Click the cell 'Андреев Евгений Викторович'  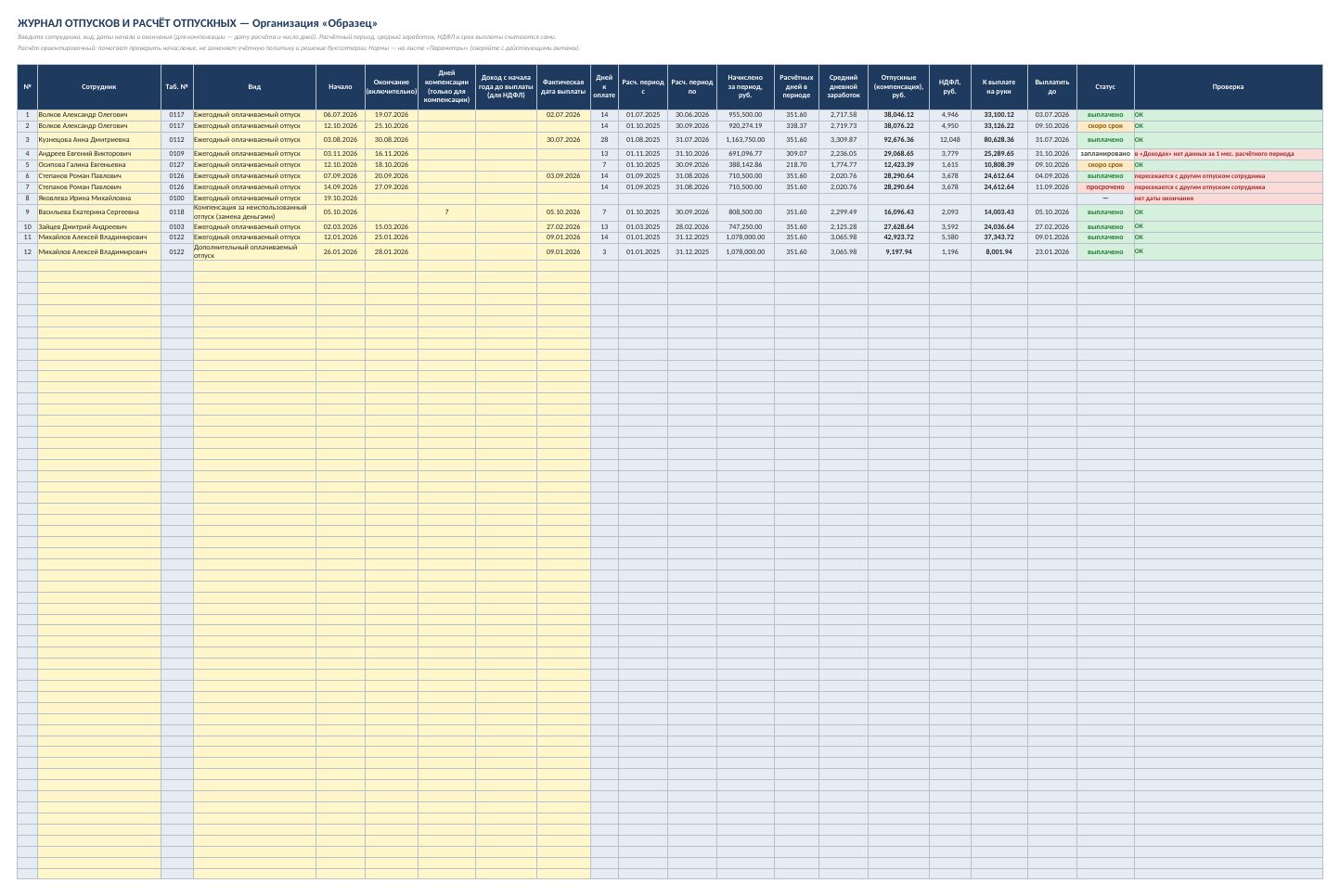point(99,154)
